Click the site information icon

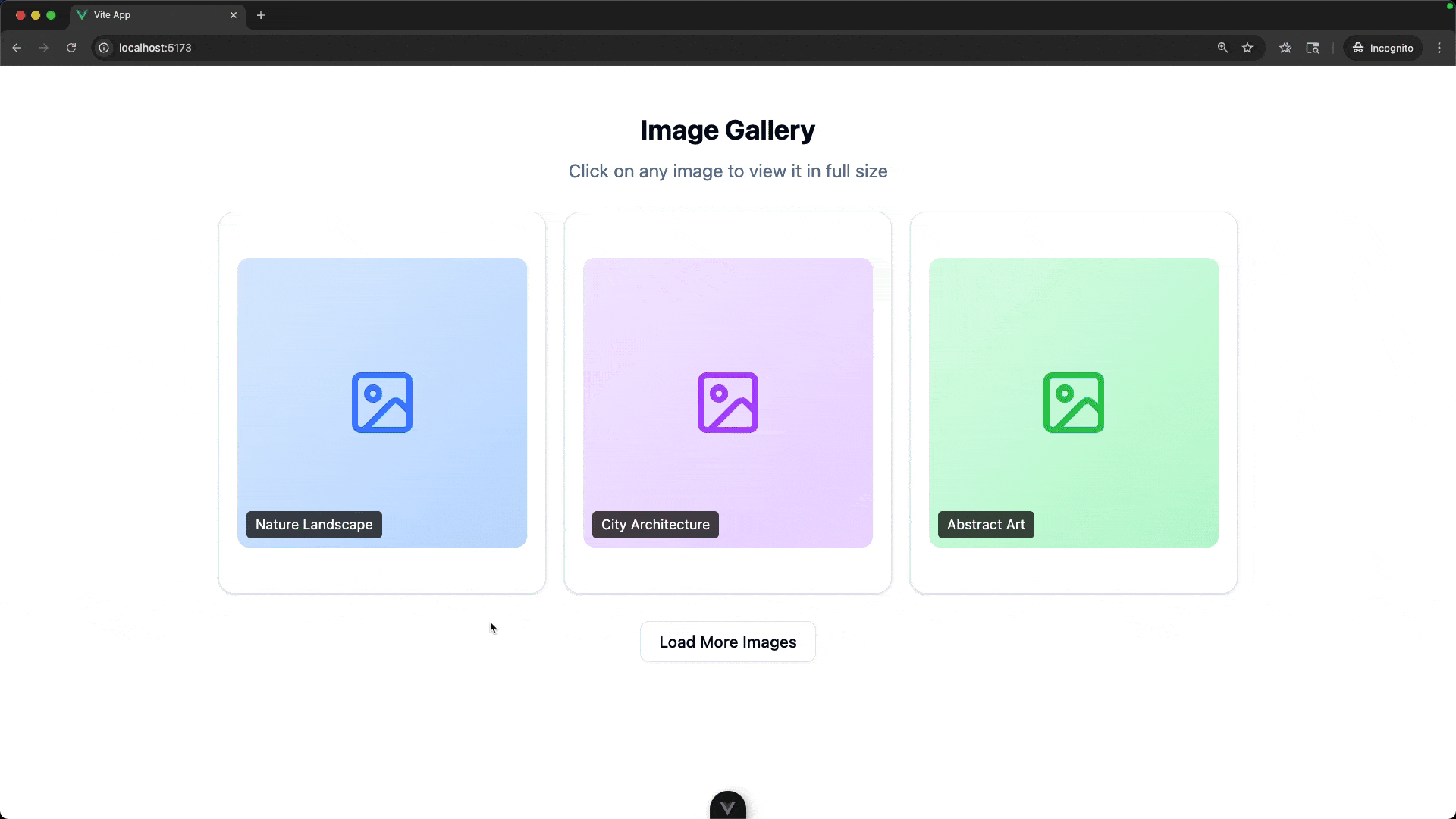click(x=104, y=48)
